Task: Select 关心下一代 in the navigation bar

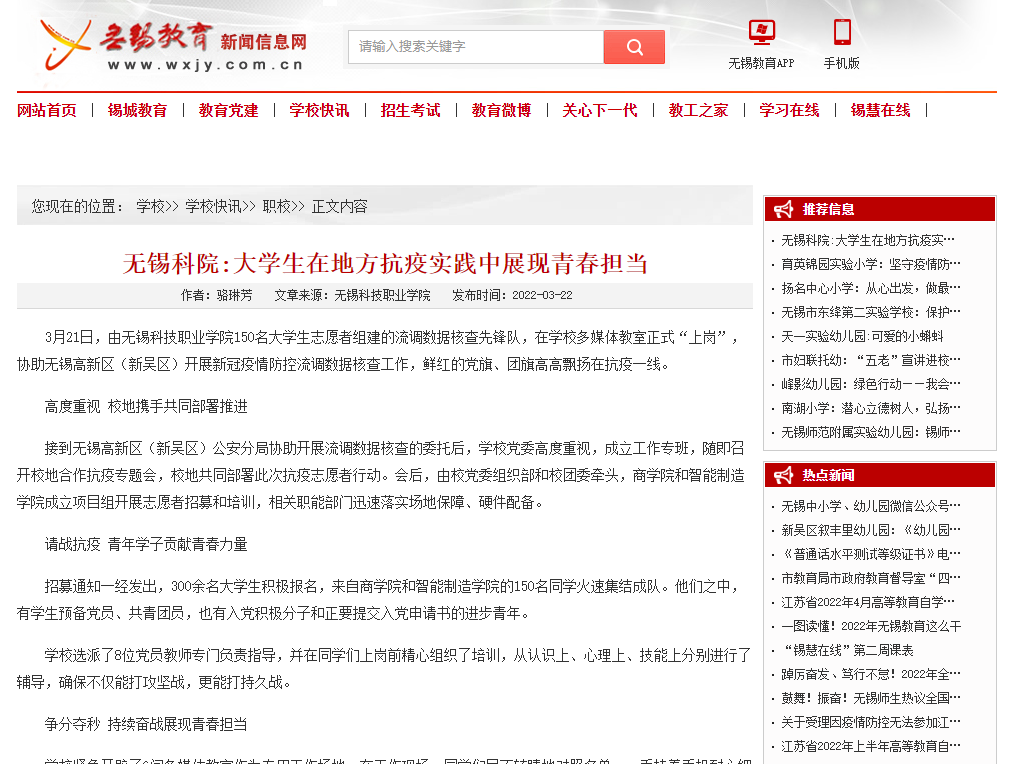Action: click(600, 110)
